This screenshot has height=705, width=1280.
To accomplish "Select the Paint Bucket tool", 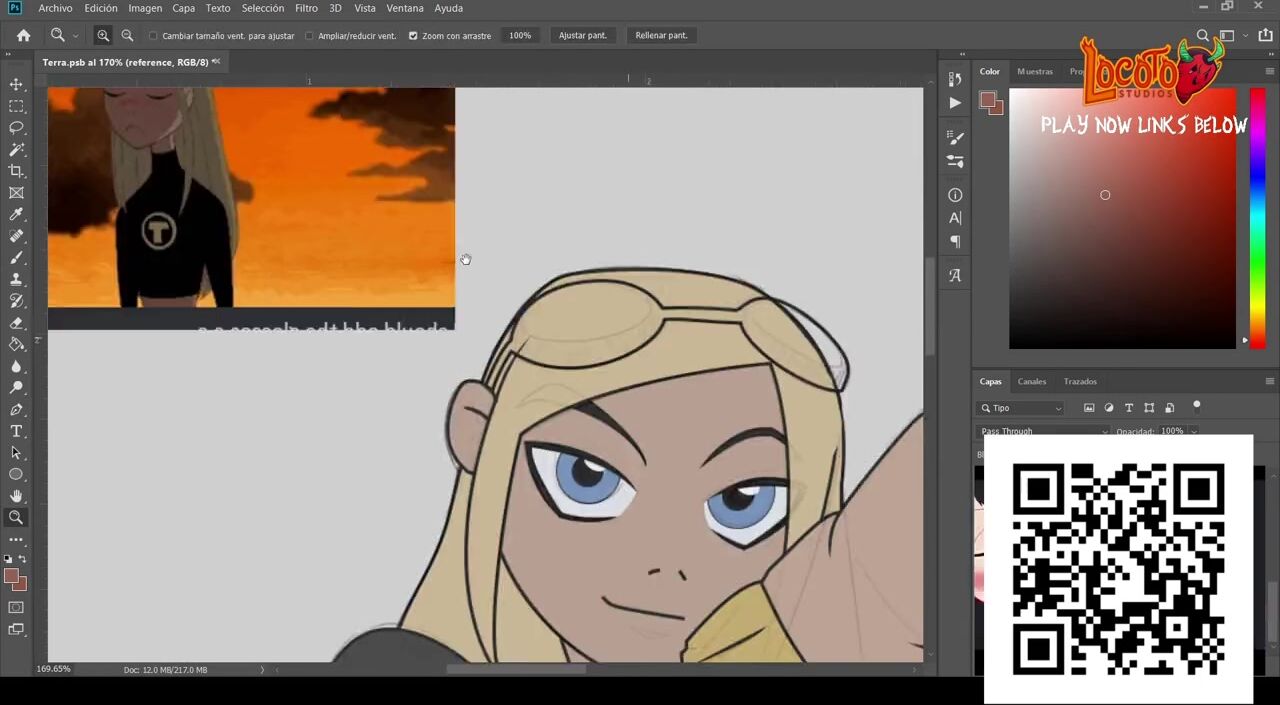I will point(16,345).
